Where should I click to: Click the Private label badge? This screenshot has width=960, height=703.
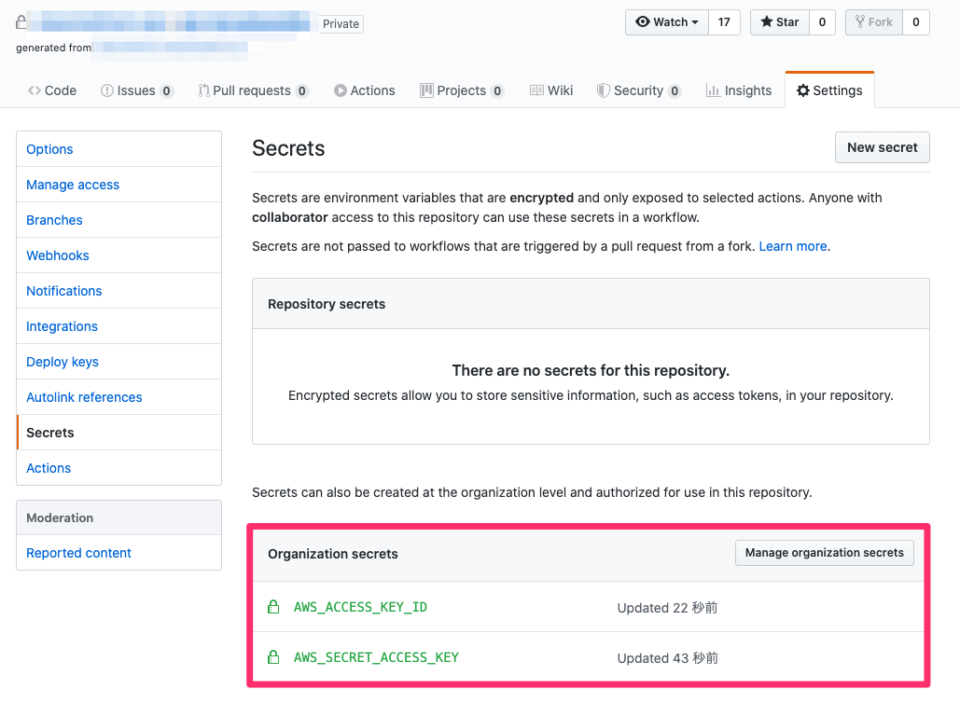tap(341, 24)
